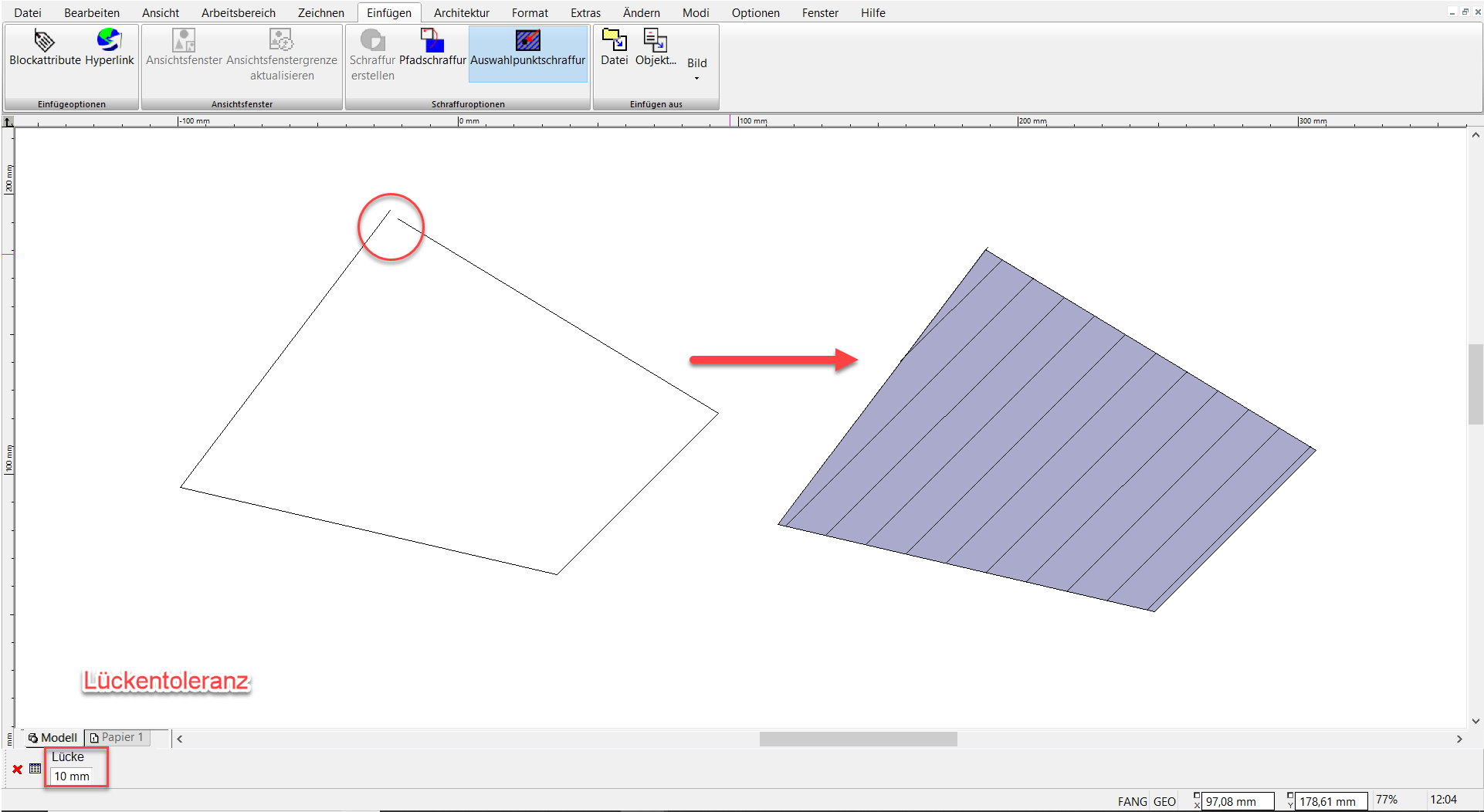
Task: Toggle FANG snap mode in status bar
Action: point(1132,801)
